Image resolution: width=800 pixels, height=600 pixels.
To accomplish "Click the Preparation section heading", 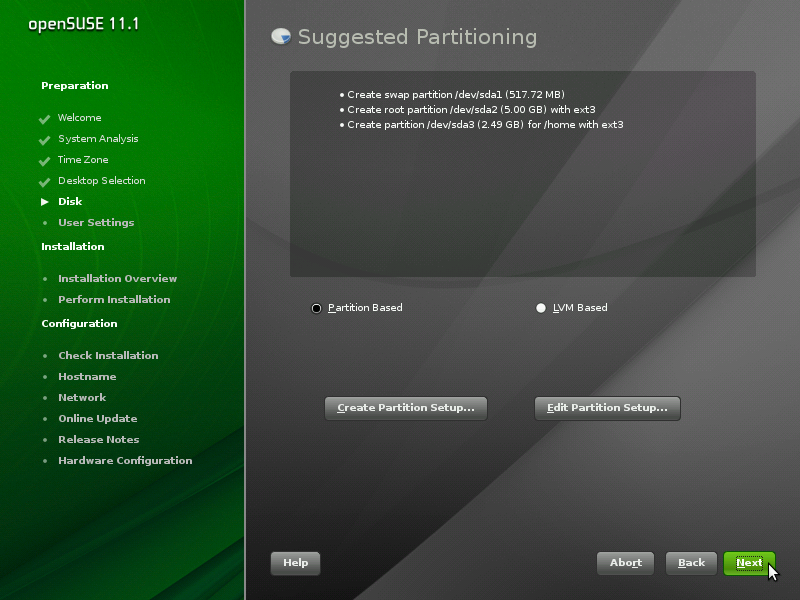I will coord(74,86).
